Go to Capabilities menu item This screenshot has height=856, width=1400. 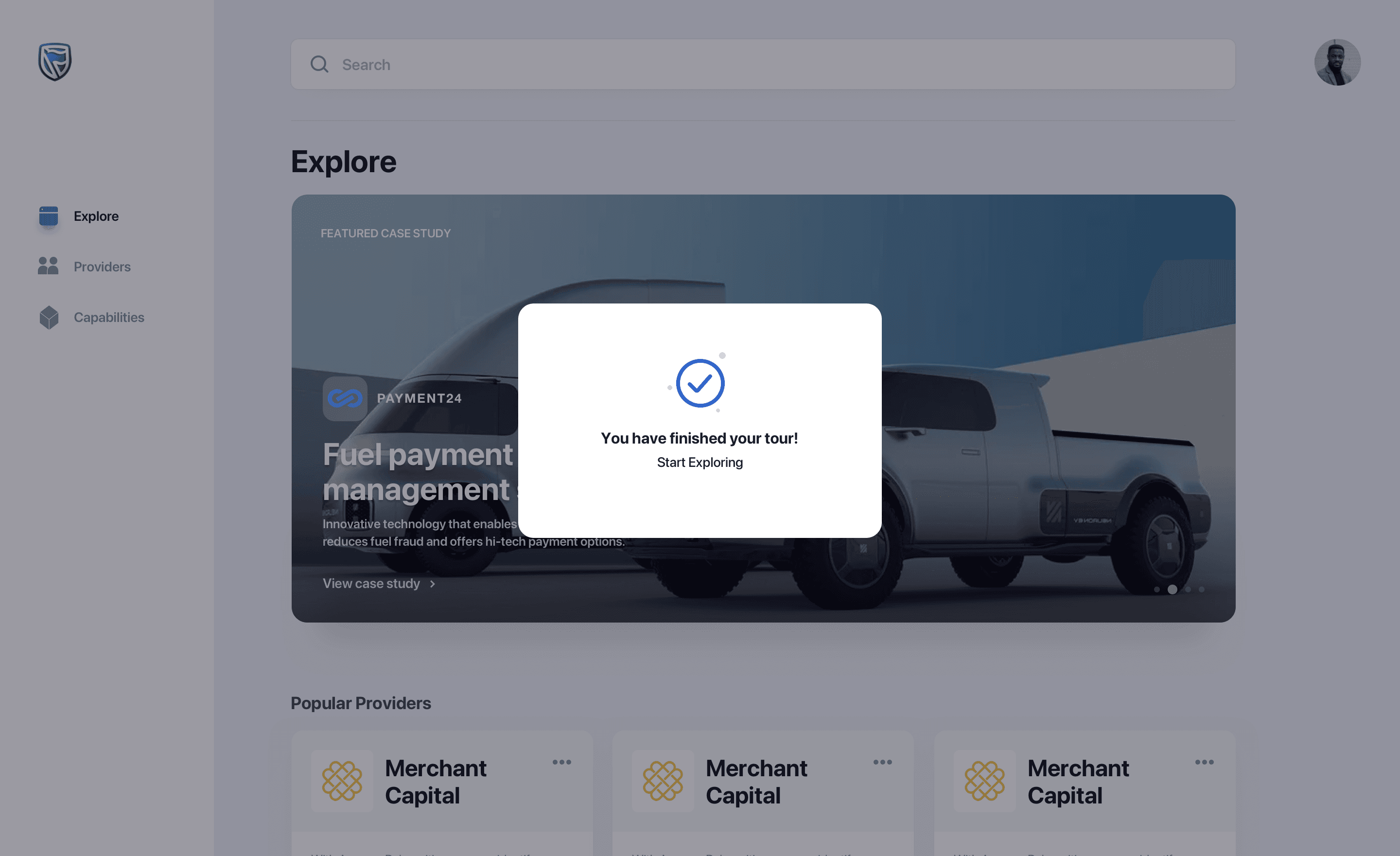[108, 317]
